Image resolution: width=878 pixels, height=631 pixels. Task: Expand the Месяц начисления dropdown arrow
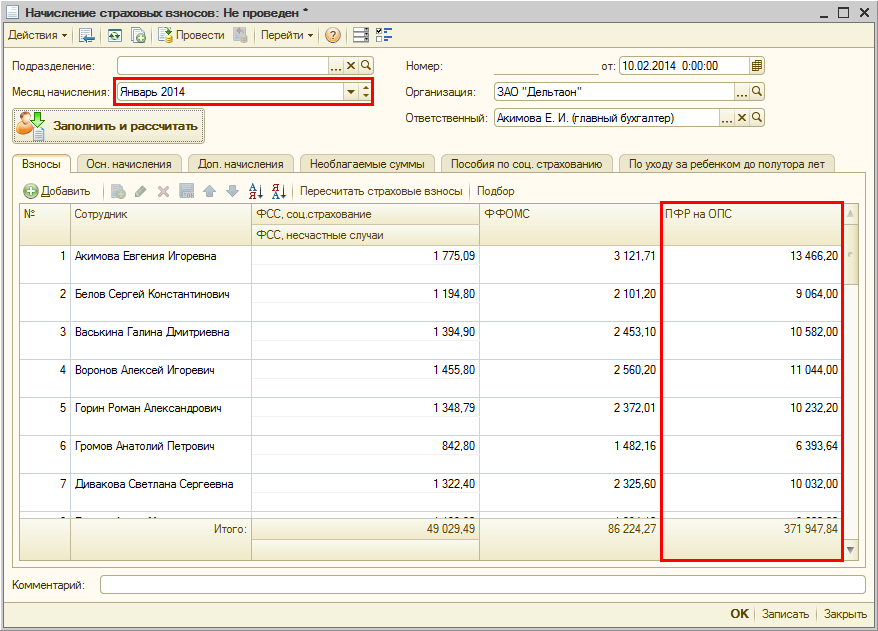pos(351,92)
